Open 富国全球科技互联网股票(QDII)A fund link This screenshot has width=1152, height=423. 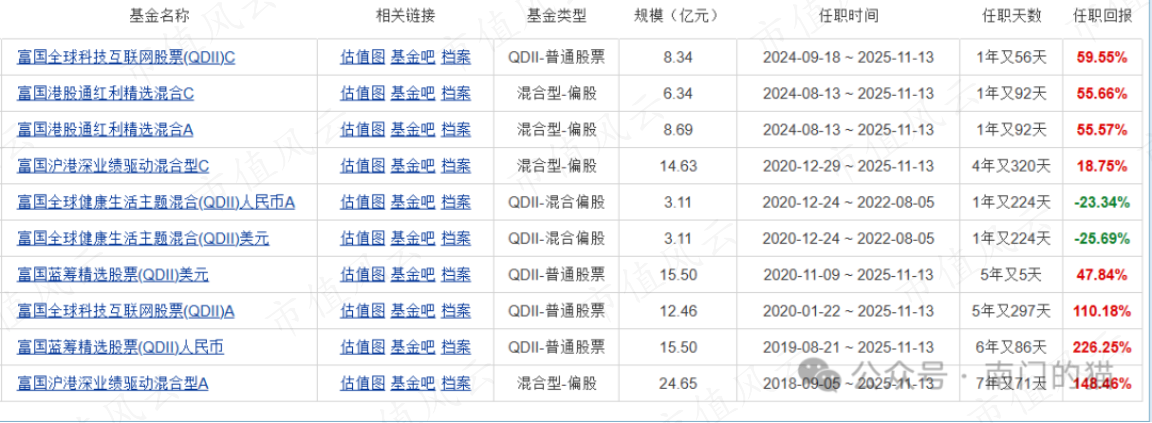tap(126, 311)
